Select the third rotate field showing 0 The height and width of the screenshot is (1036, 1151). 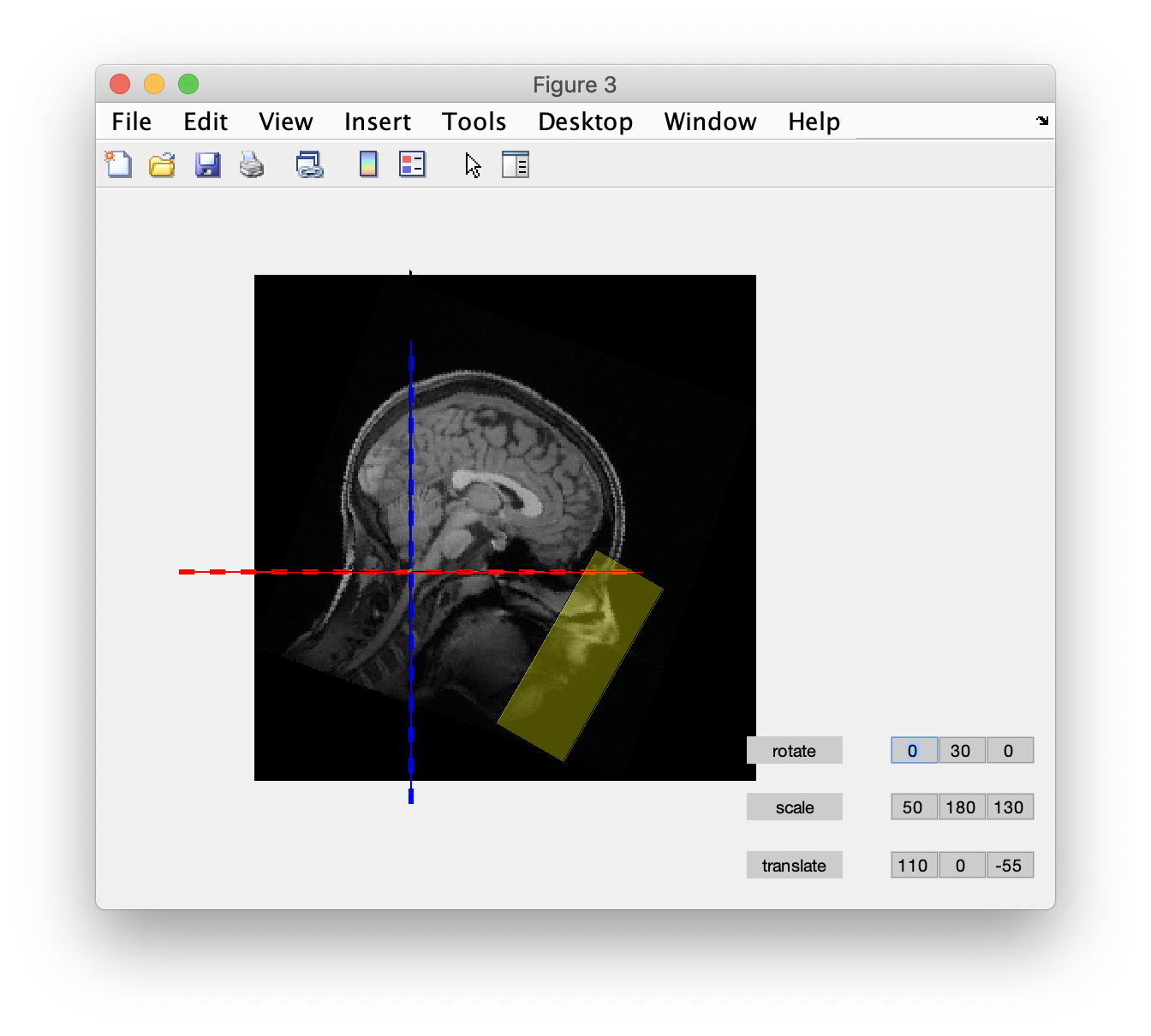[1010, 751]
